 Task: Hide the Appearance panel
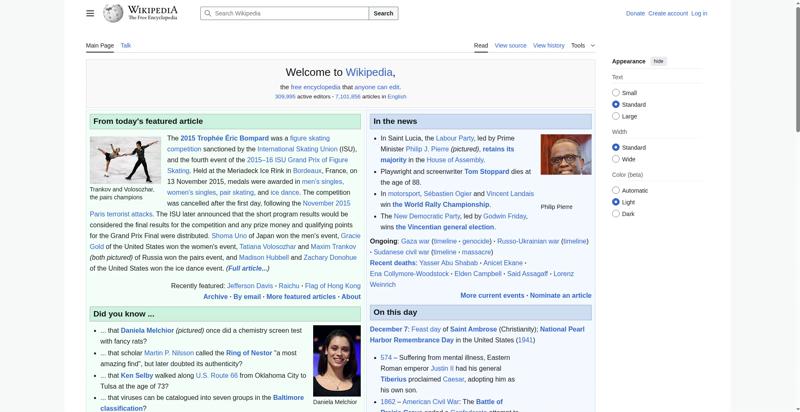[x=658, y=61]
